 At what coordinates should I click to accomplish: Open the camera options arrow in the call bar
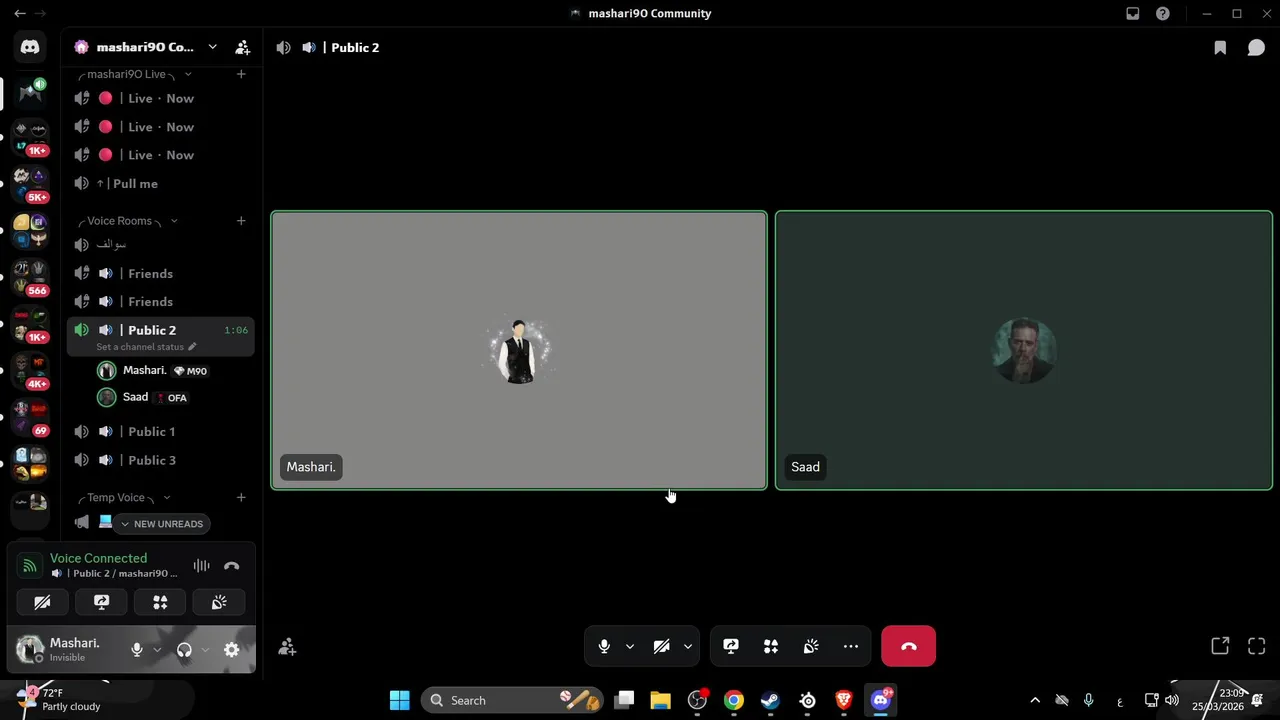coord(688,646)
